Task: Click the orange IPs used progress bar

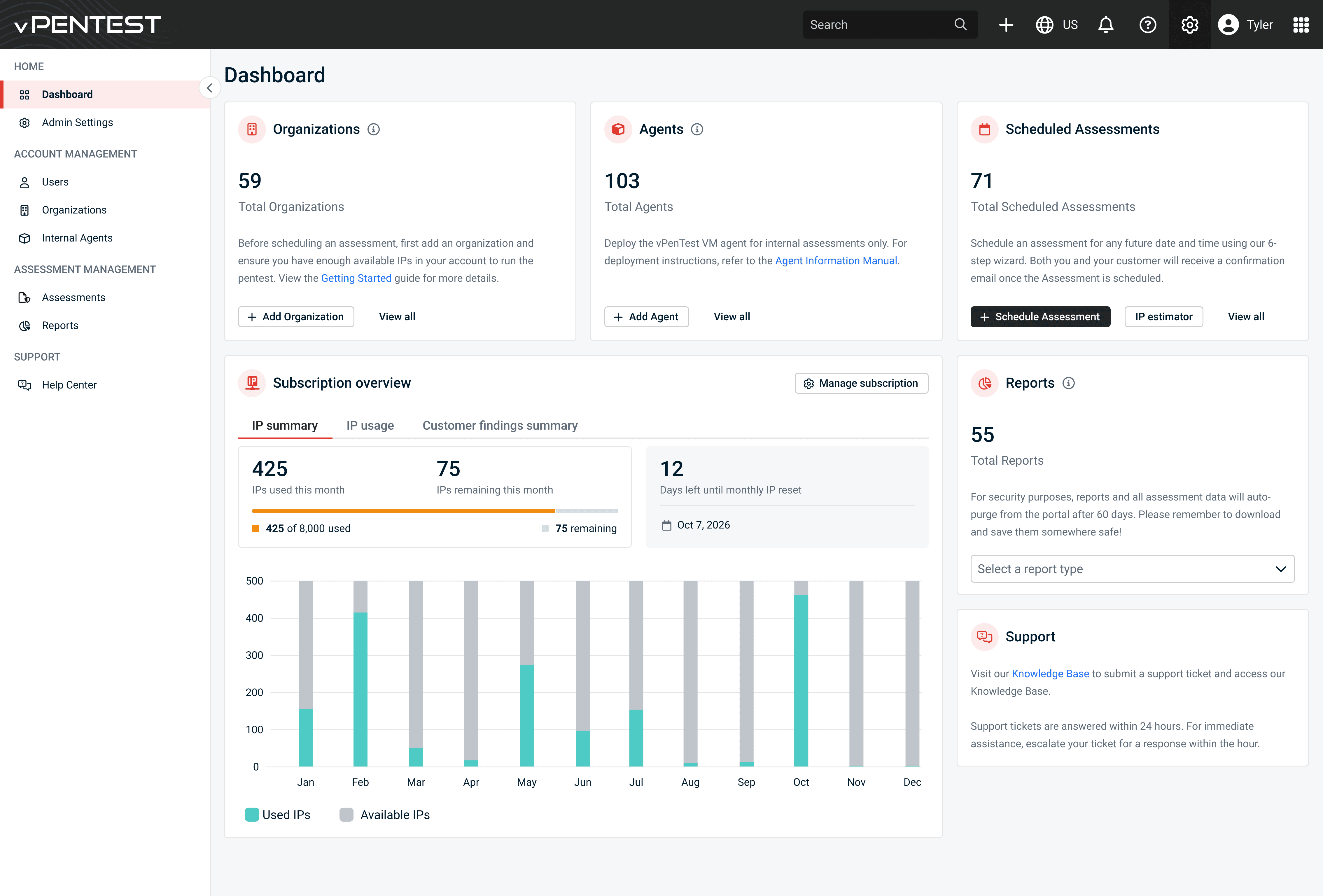Action: 403,511
